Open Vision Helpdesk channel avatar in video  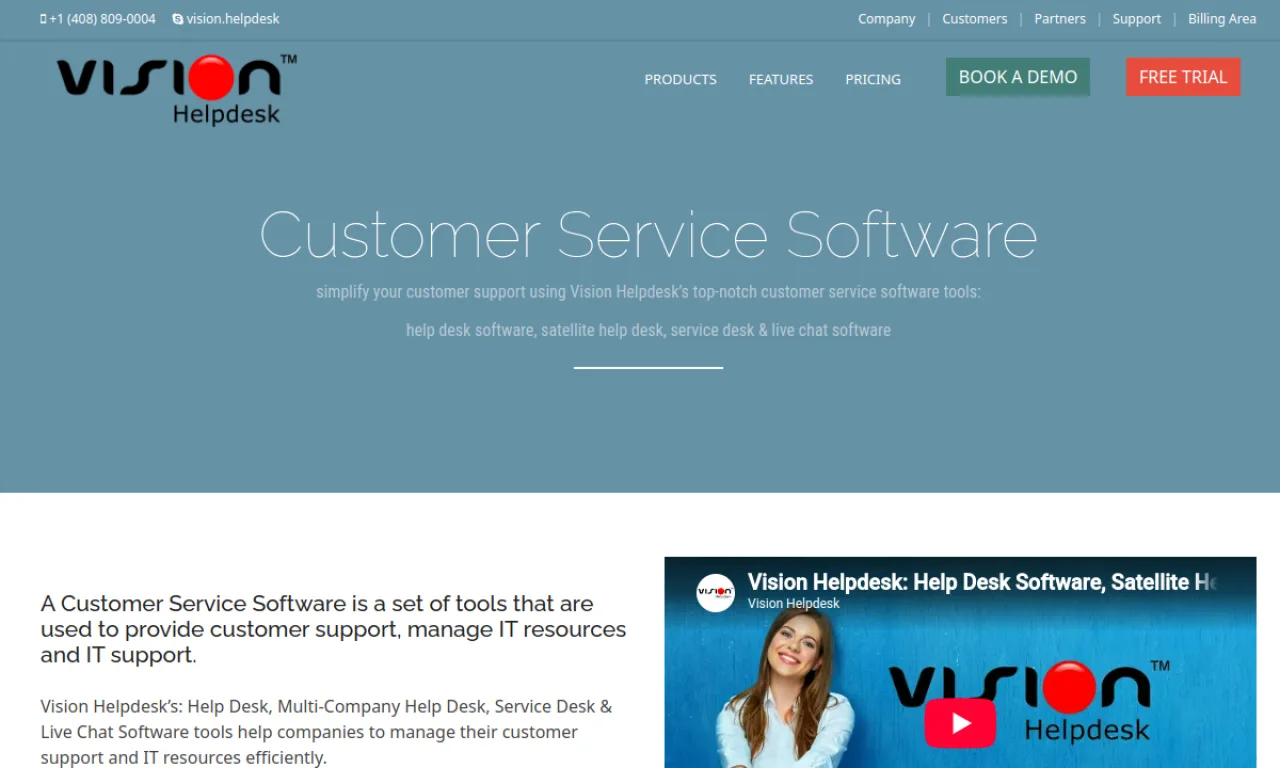point(716,592)
